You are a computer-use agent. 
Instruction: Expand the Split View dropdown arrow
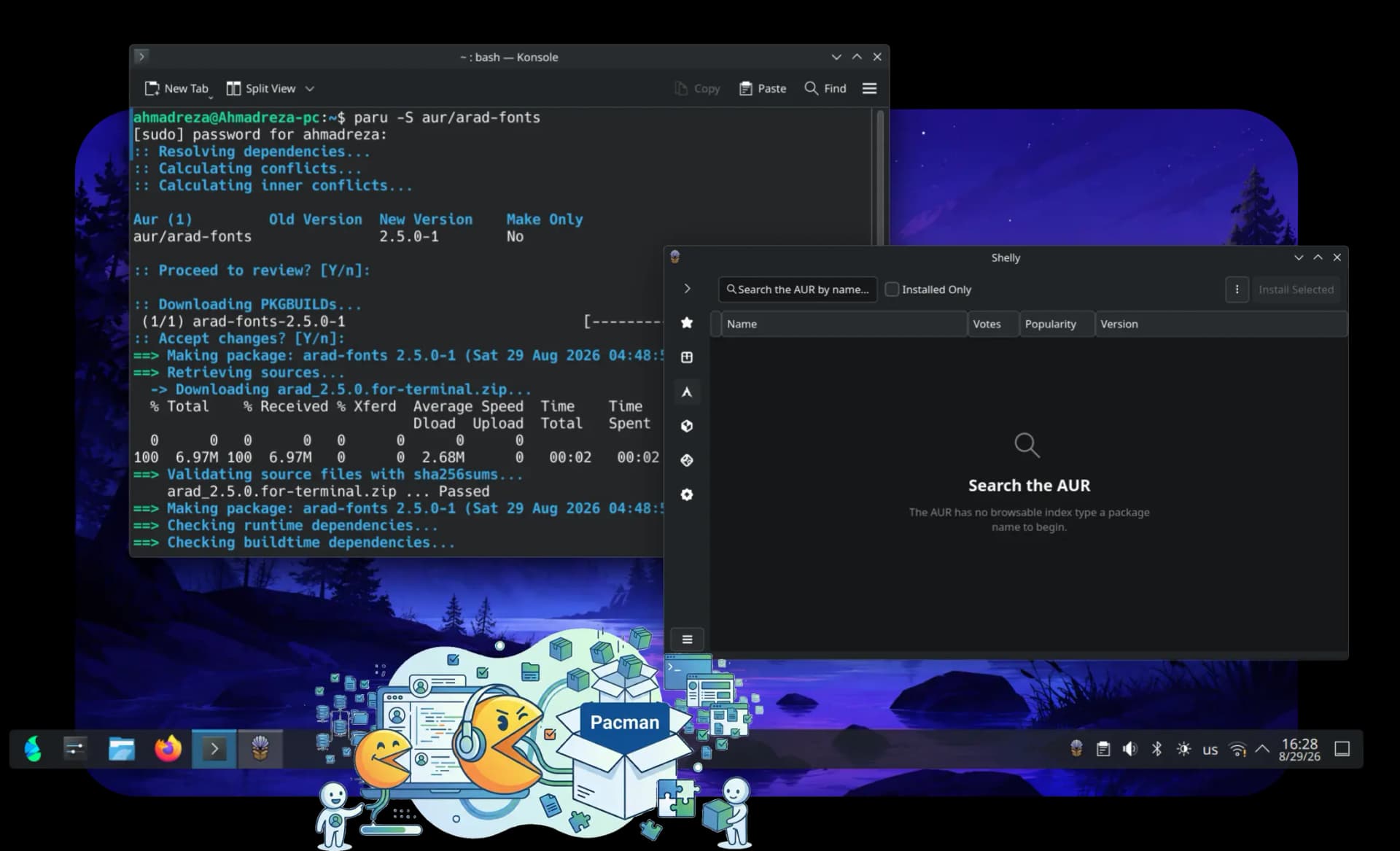click(310, 88)
